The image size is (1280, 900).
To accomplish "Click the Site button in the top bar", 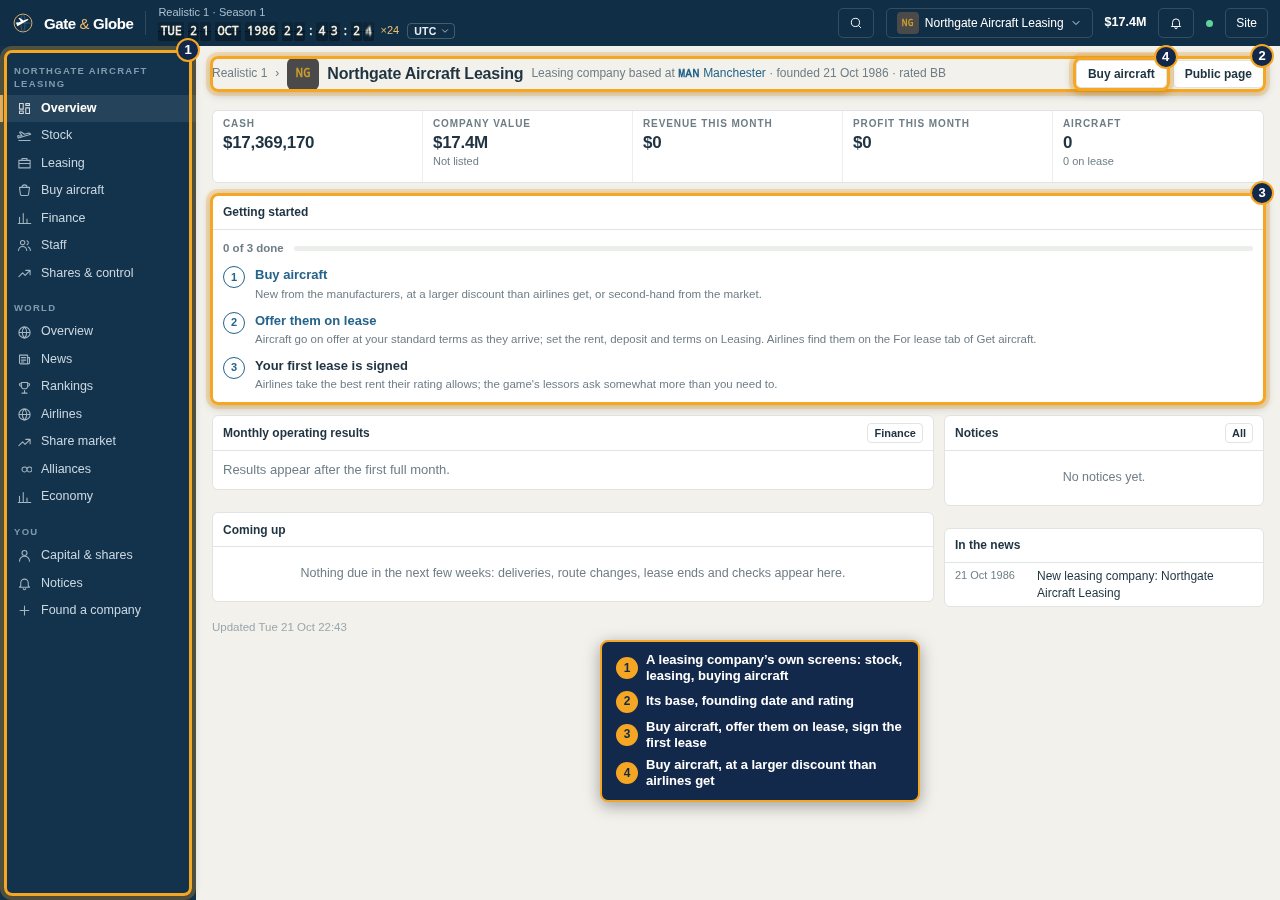I will (1246, 23).
